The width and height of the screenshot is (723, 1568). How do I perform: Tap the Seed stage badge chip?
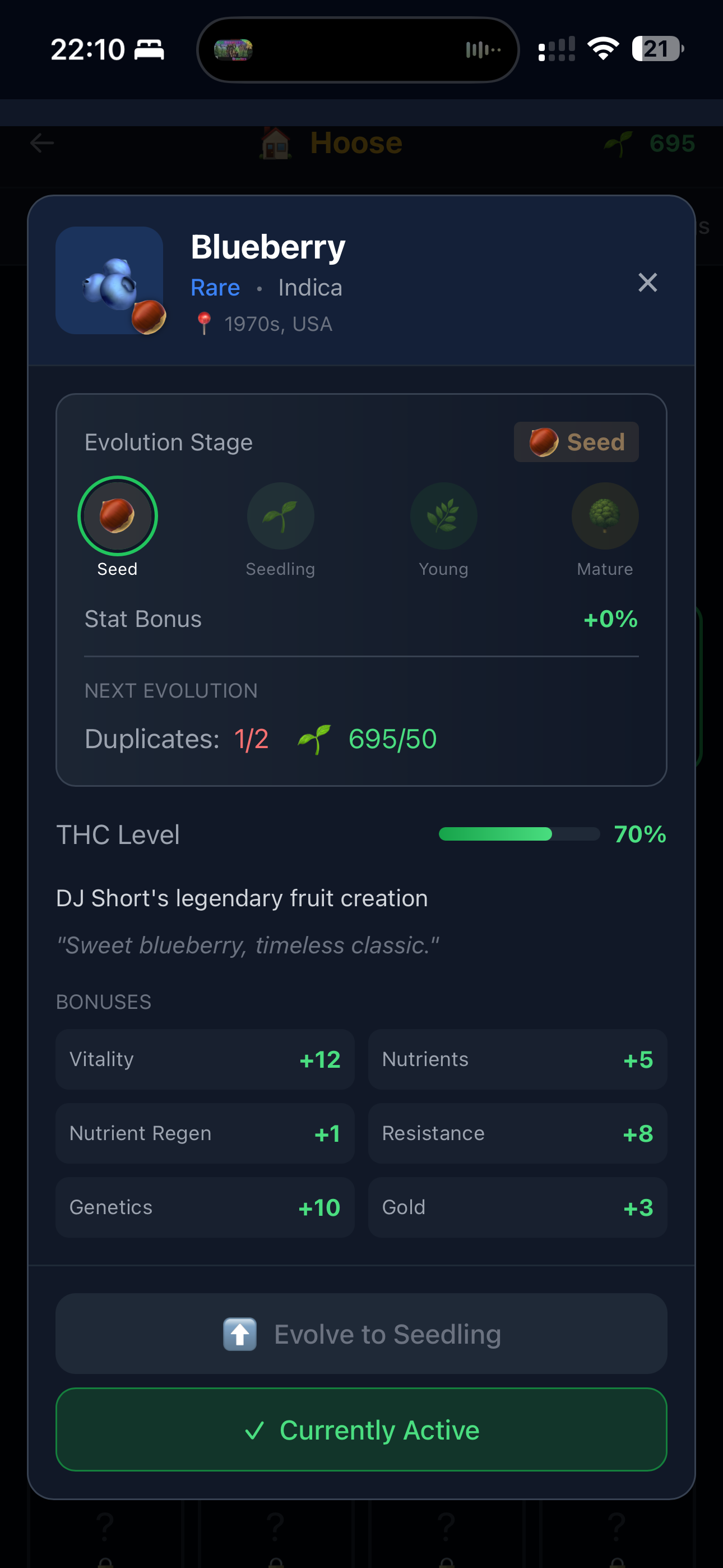coord(576,442)
